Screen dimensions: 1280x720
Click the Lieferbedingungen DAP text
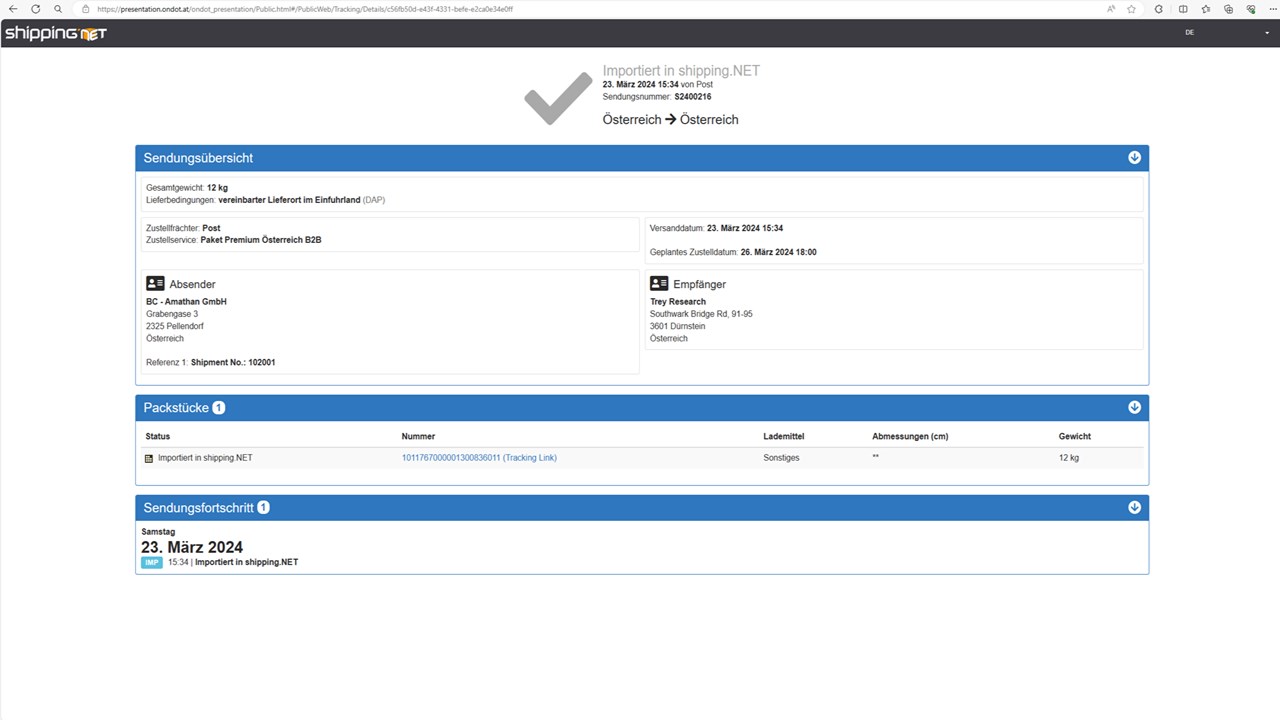(x=265, y=200)
